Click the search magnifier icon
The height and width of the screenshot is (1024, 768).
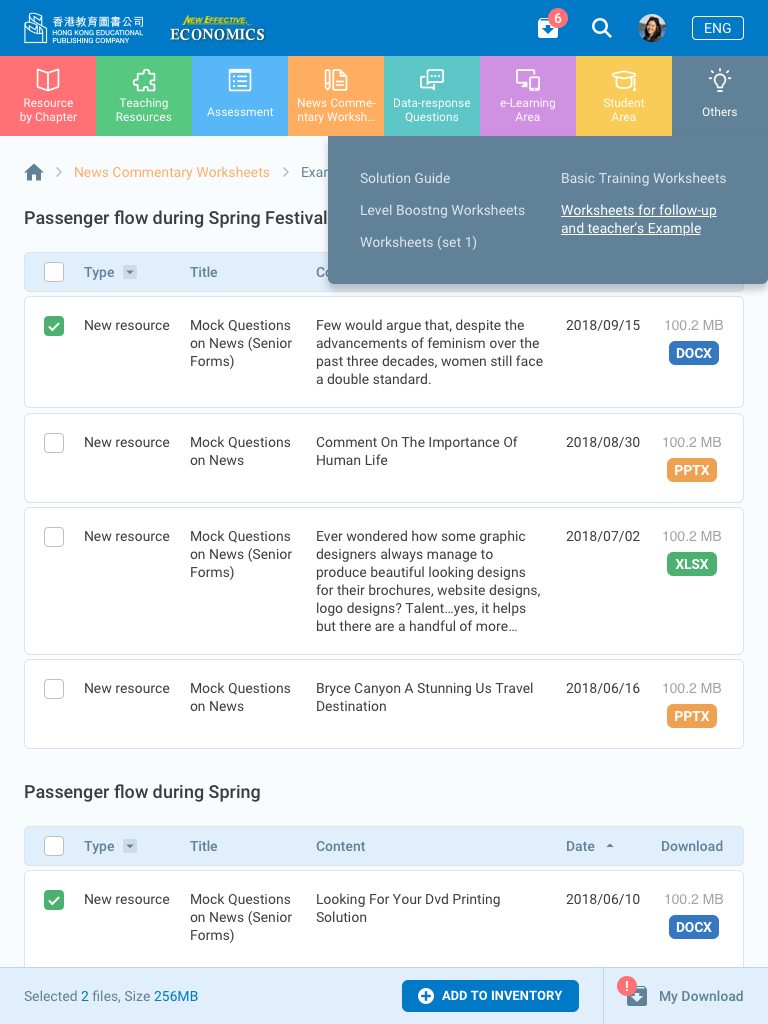tap(601, 28)
